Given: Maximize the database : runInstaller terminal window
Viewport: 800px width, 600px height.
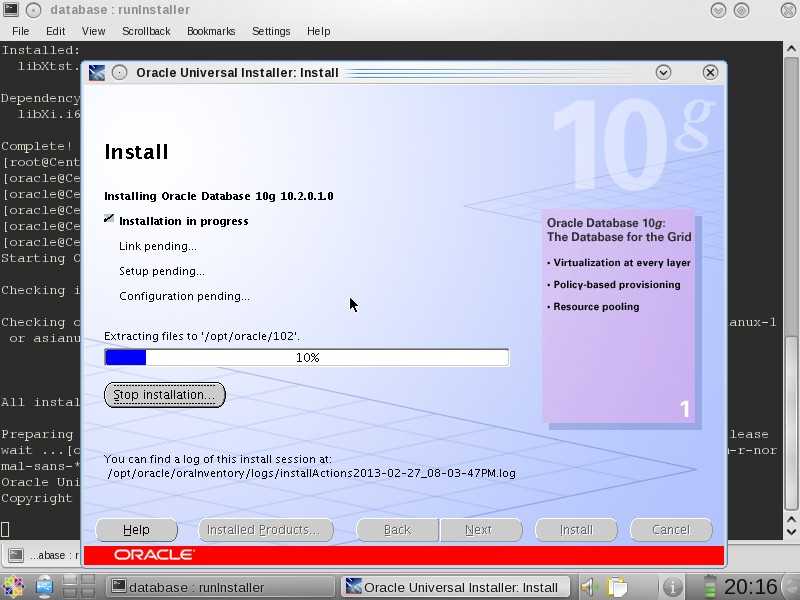Looking at the screenshot, I should (741, 10).
